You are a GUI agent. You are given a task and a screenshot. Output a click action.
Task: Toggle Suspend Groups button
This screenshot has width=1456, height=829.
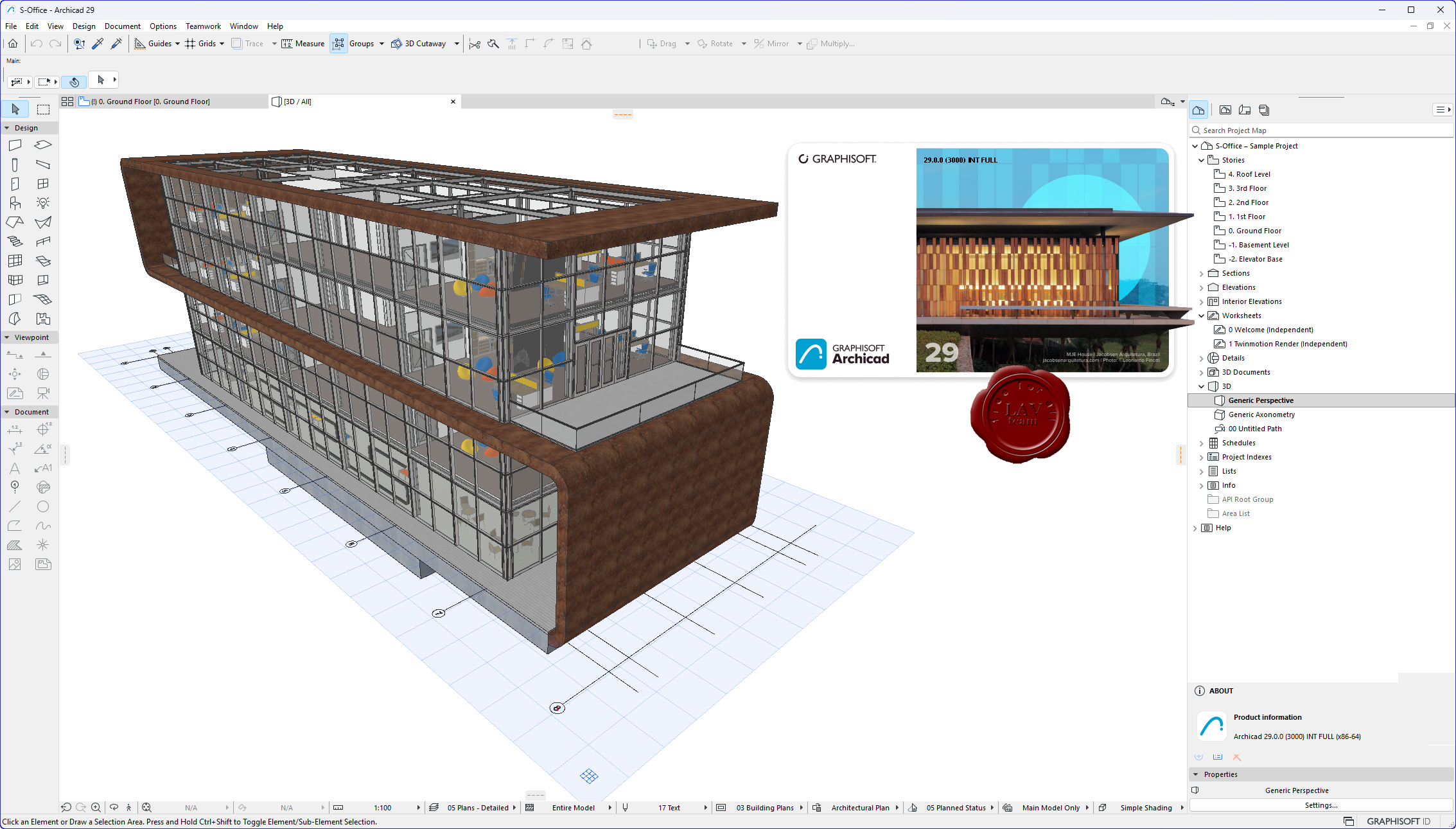pyautogui.click(x=338, y=44)
